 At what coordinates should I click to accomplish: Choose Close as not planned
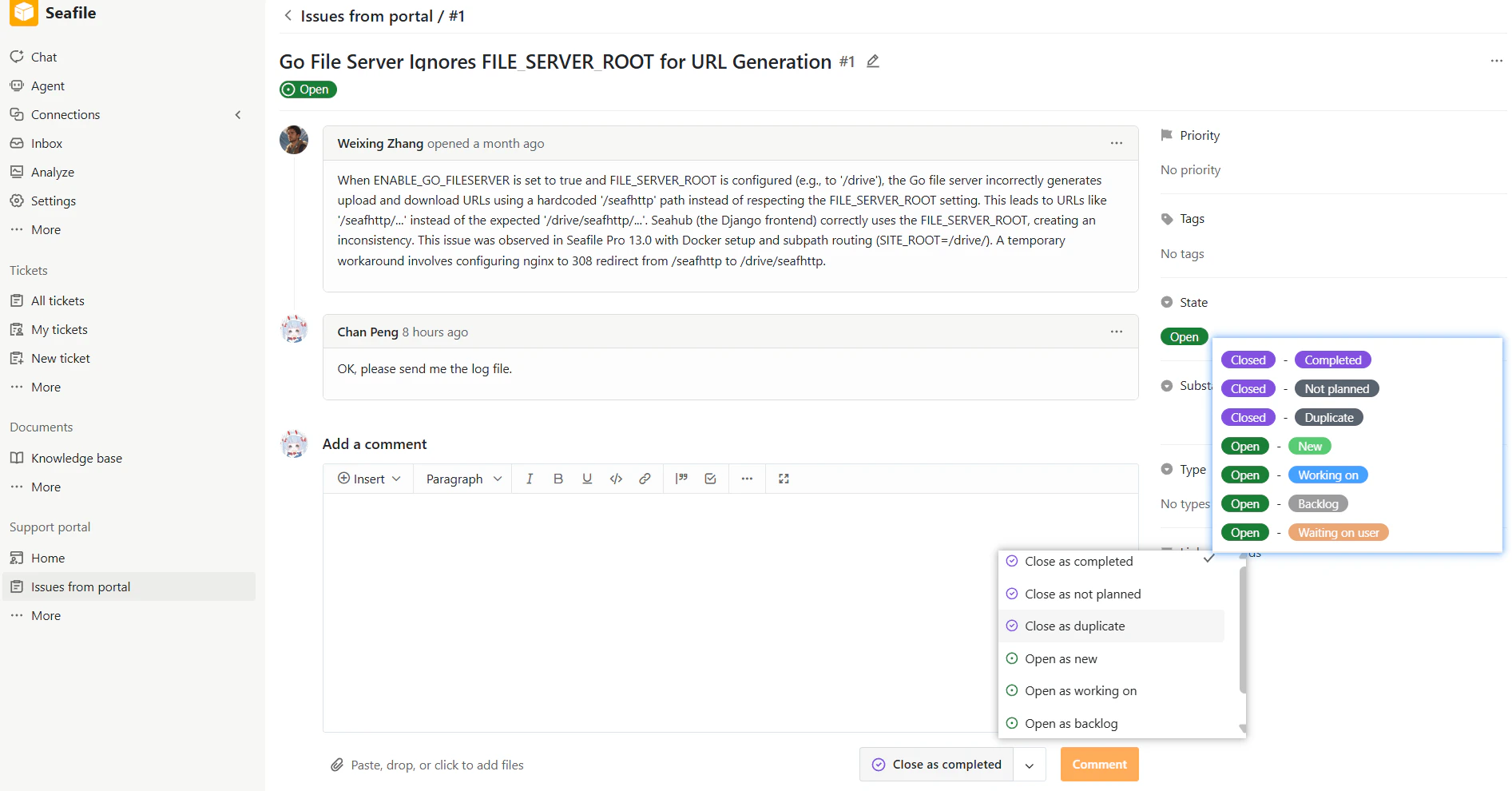pos(1111,594)
